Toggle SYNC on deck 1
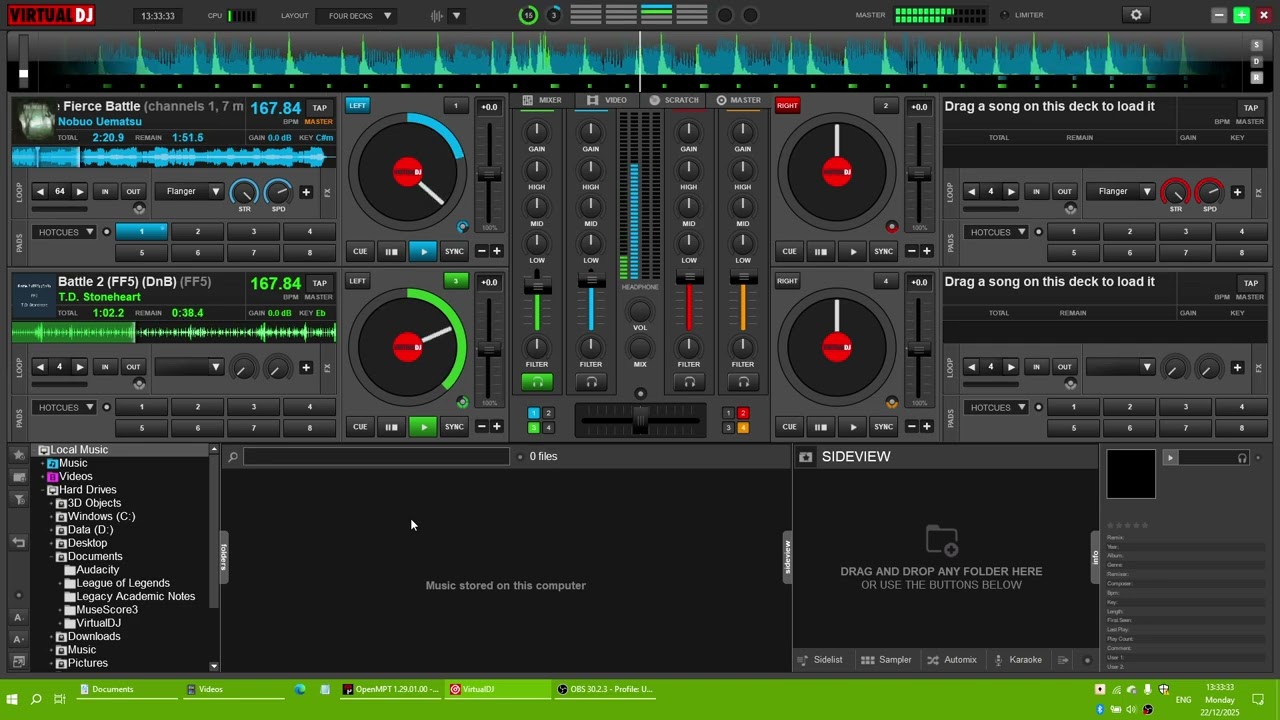Screen dimensions: 1280x720 pos(454,252)
